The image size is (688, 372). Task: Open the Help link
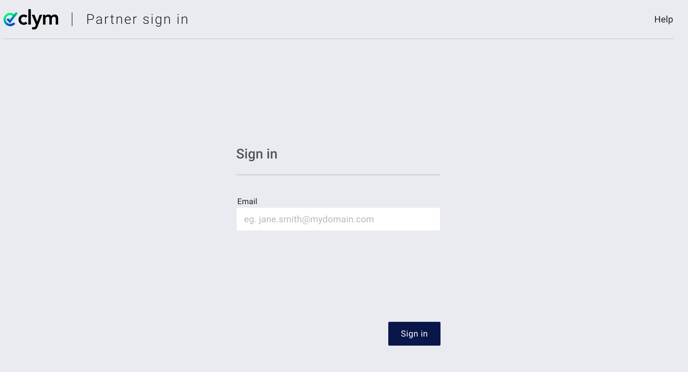[x=663, y=19]
